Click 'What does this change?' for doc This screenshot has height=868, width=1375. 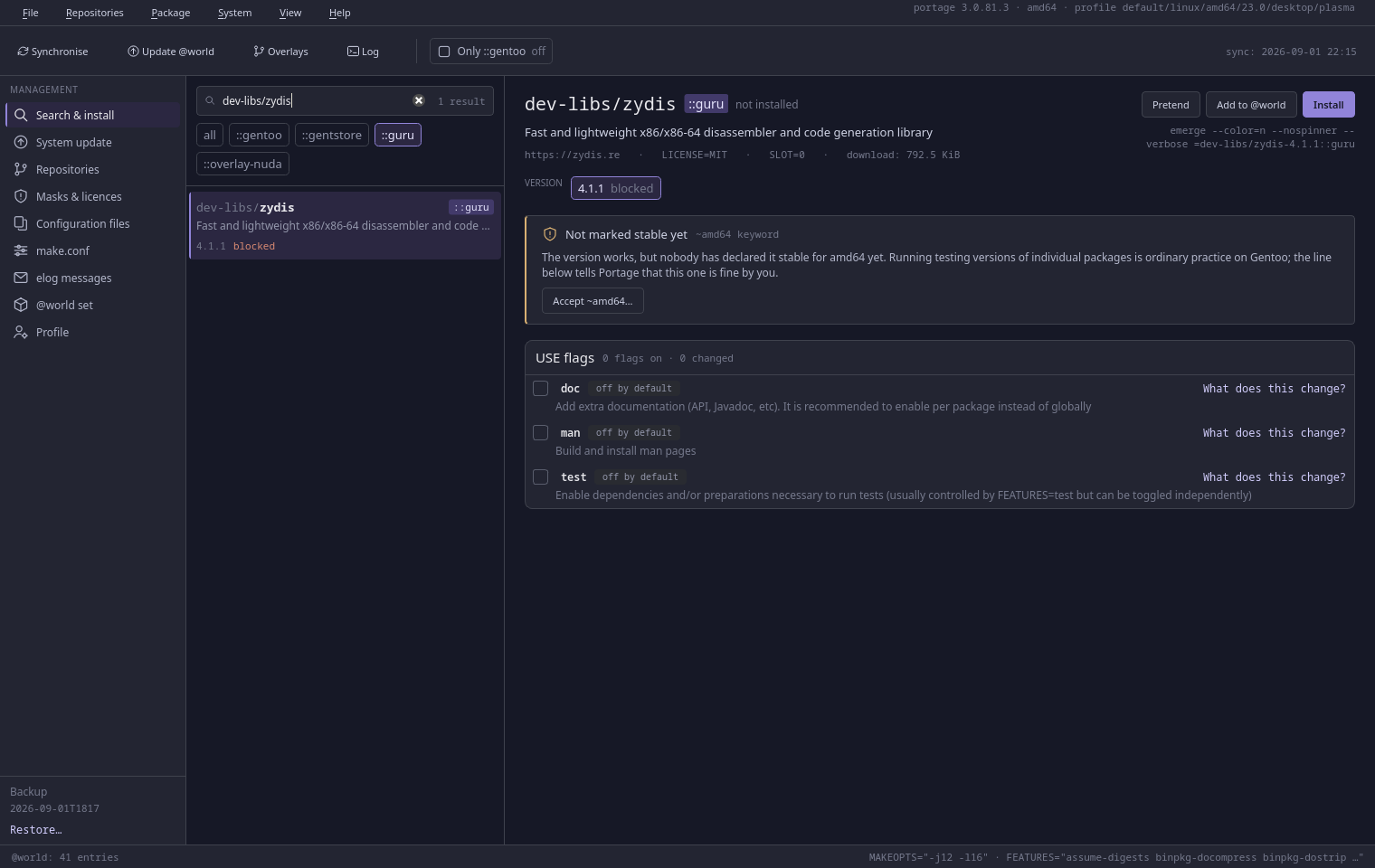[x=1274, y=388]
